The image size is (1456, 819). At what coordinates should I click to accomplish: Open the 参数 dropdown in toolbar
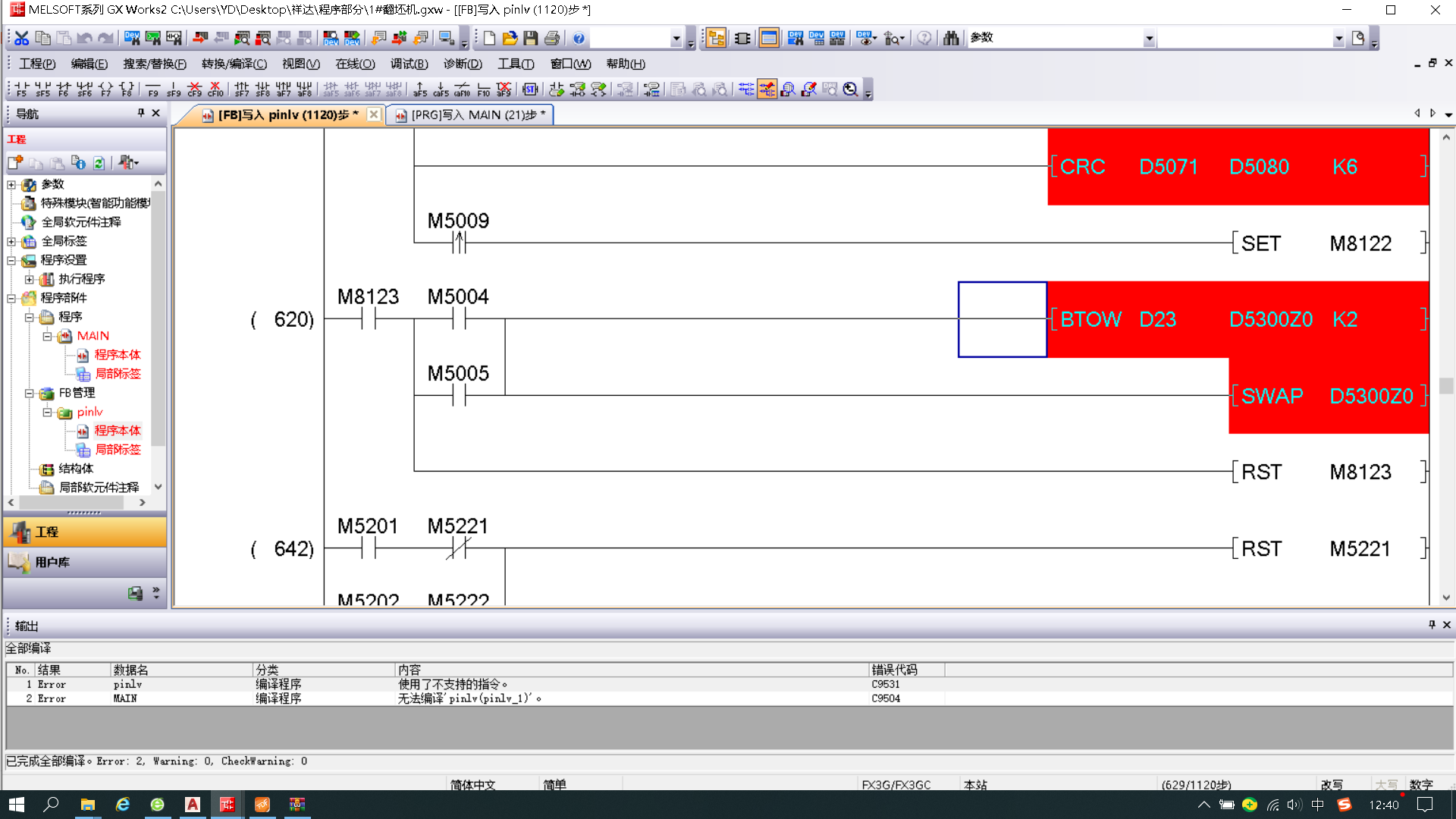(1150, 38)
